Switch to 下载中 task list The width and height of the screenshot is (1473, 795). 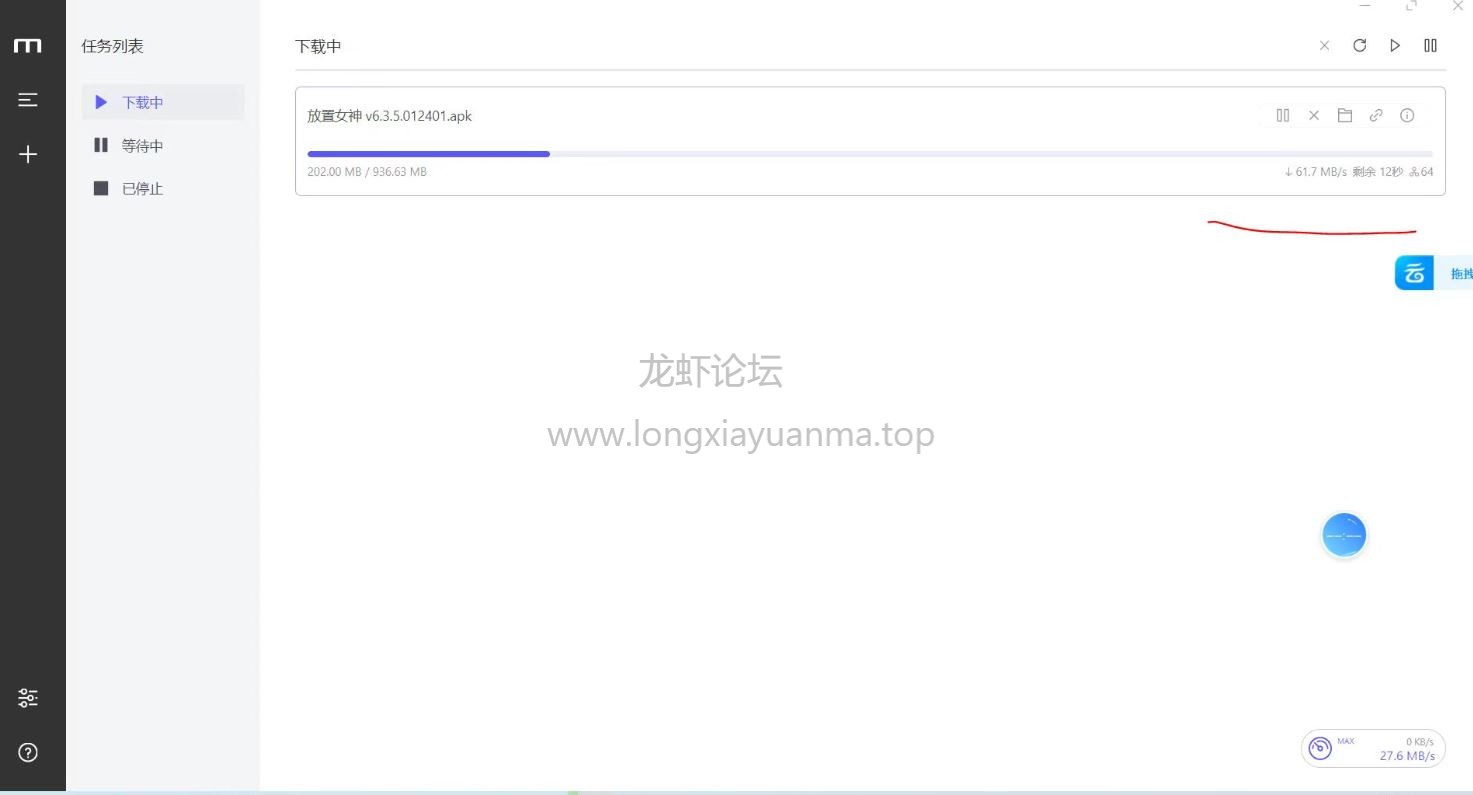pos(163,102)
